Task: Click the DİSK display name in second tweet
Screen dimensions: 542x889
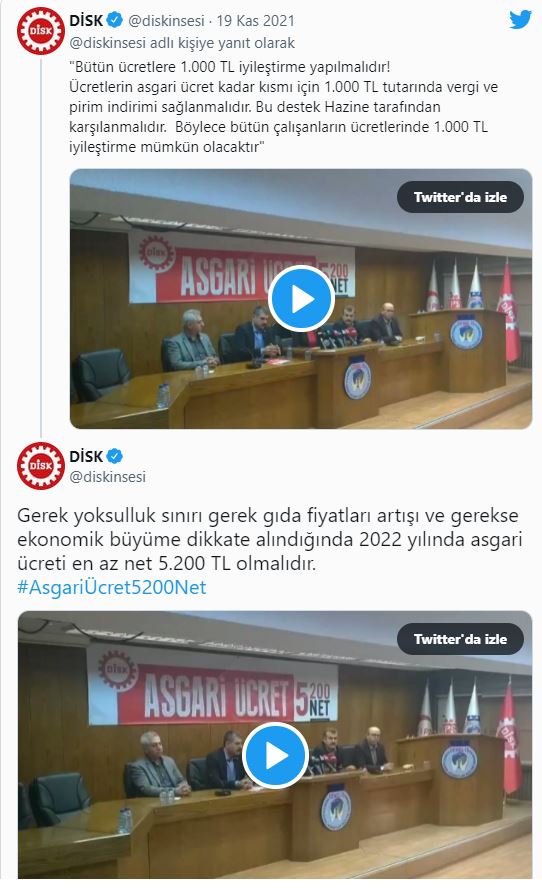Action: coord(87,456)
